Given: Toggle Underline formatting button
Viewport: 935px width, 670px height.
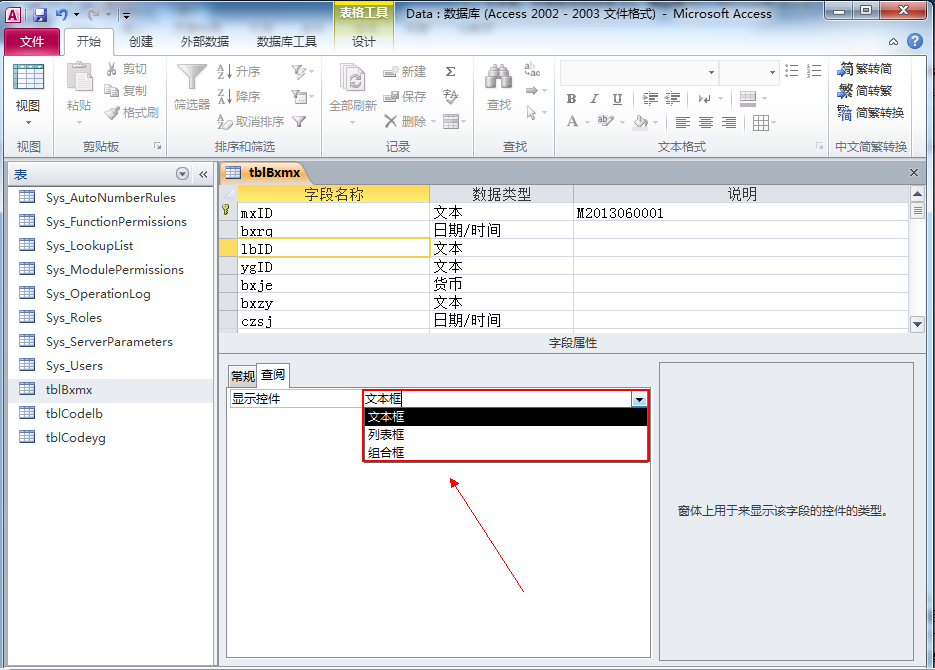Looking at the screenshot, I should pos(617,99).
